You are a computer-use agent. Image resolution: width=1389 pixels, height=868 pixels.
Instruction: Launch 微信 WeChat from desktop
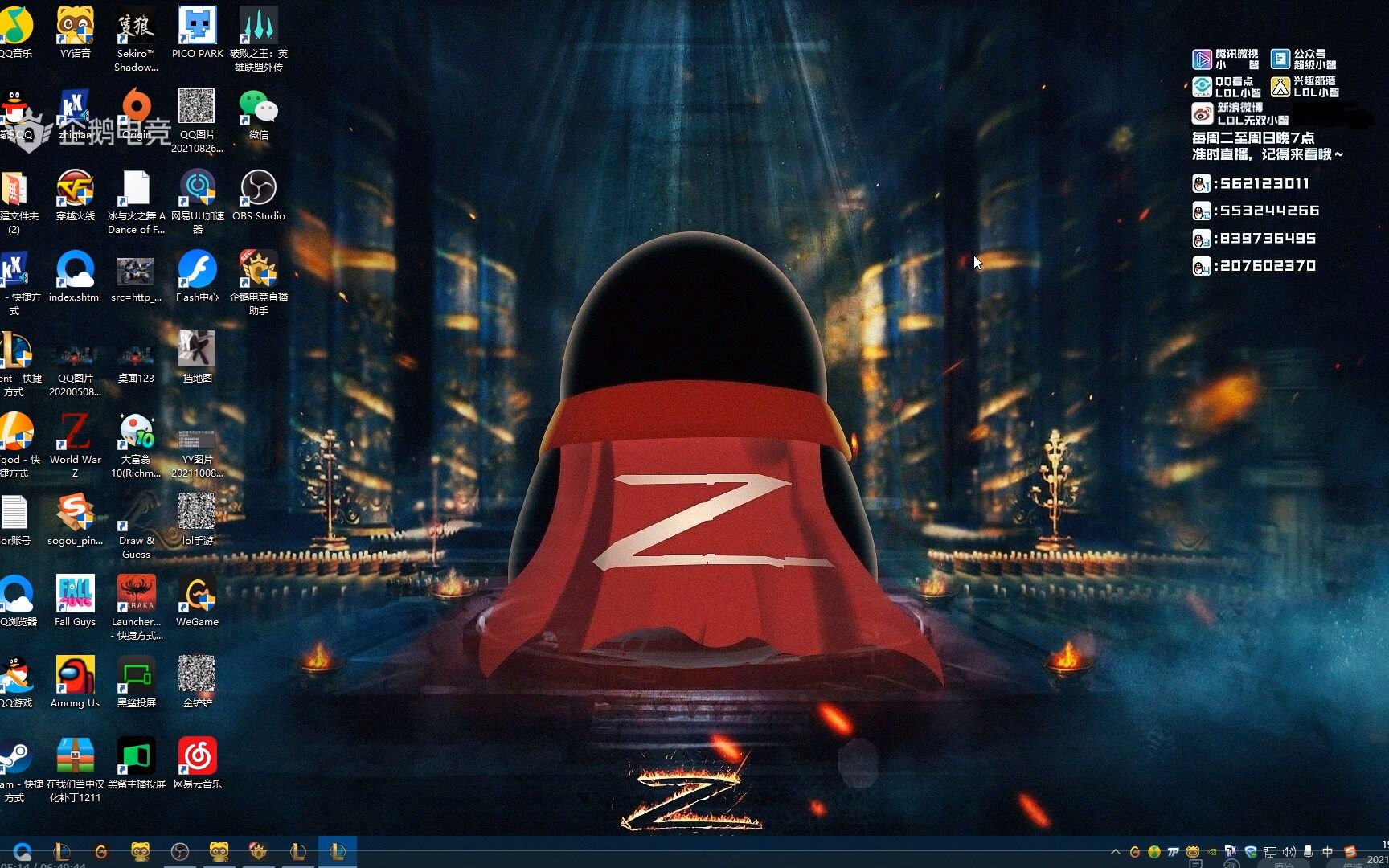coord(259,114)
